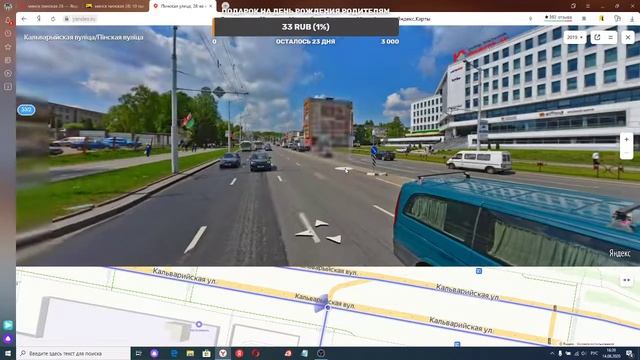Switch to the second tab with yellow icon
Image resolution: width=640 pixels, height=360 pixels.
point(115,6)
